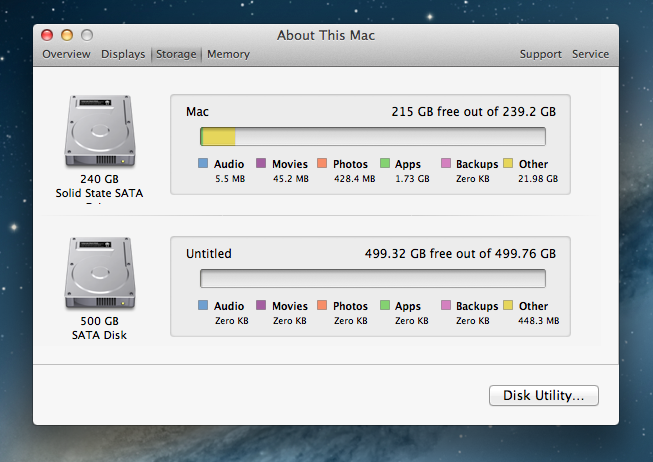Click the purple Movies swatch for Mac
Viewport: 653px width, 462px height.
(261, 163)
